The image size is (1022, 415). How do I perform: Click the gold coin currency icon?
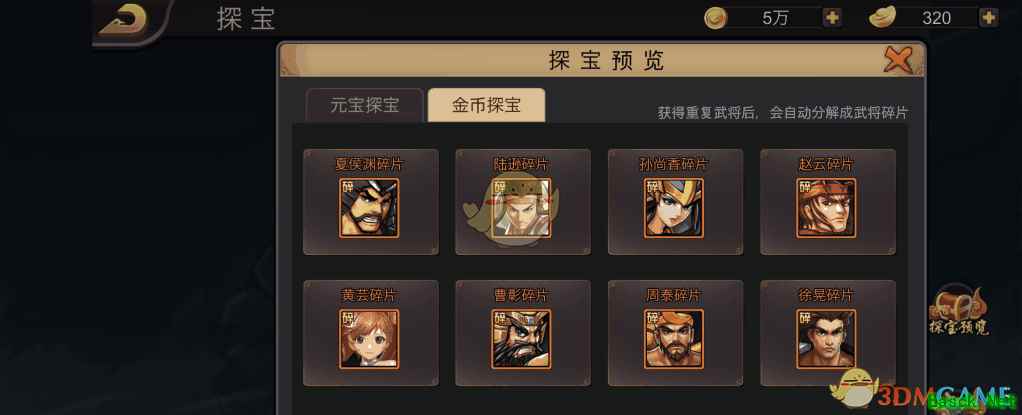coord(716,18)
